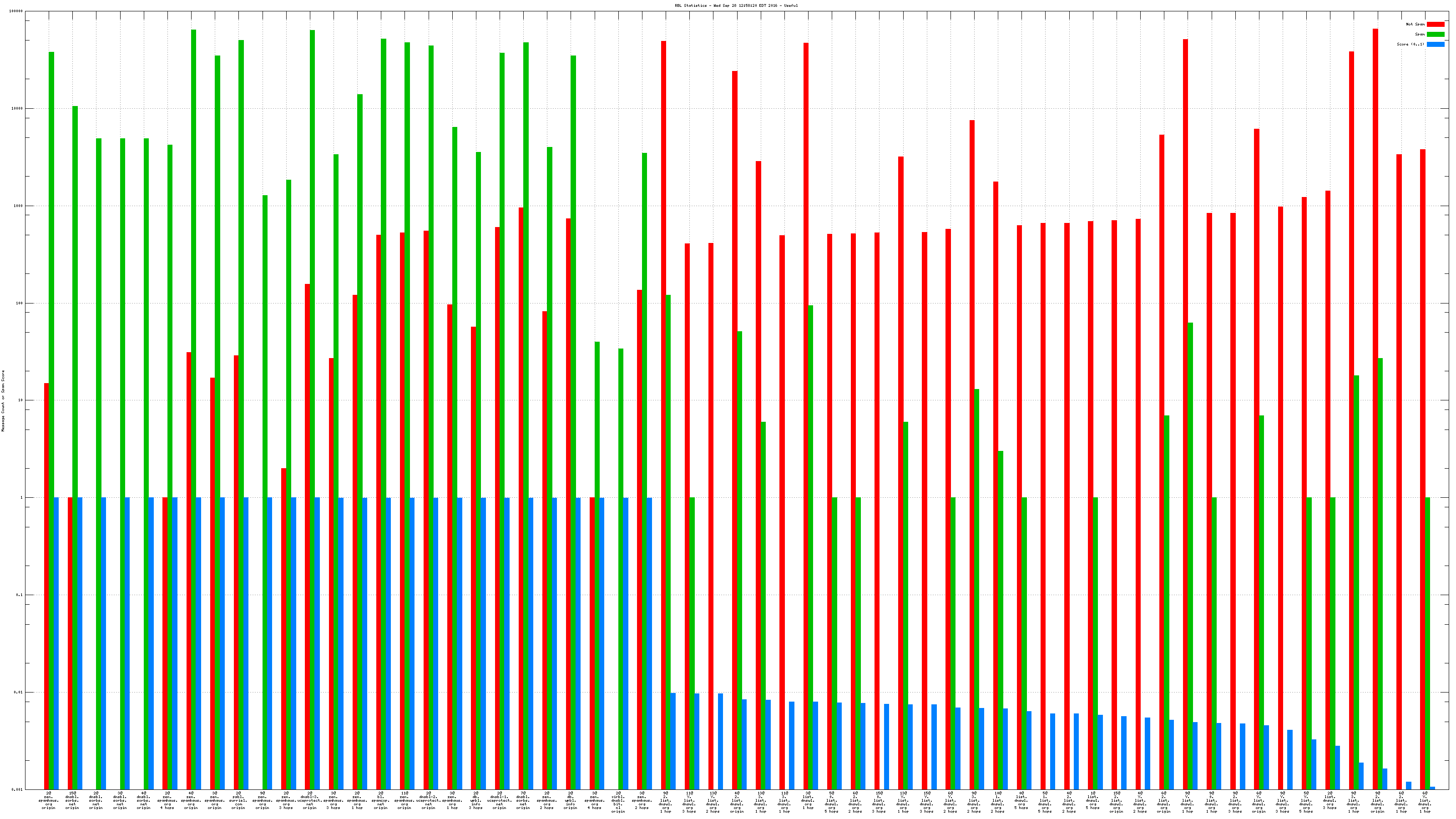Click the psbl.surriel.com origin x-axis label
This screenshot has height=819, width=1456.
238,800
